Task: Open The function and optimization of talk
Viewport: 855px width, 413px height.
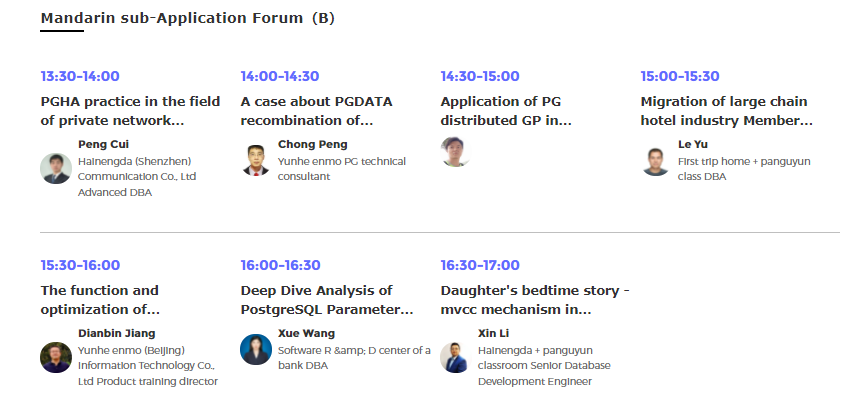Action: [100, 300]
